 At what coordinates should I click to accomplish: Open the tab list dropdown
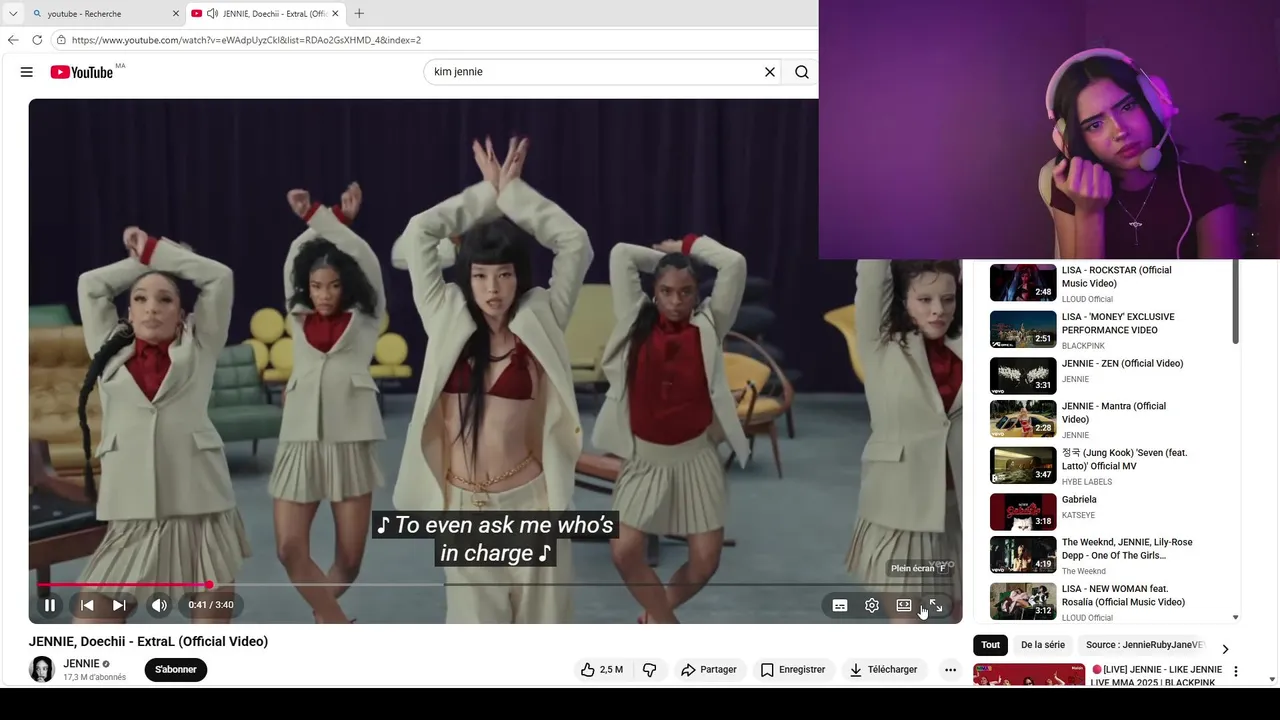pyautogui.click(x=13, y=14)
